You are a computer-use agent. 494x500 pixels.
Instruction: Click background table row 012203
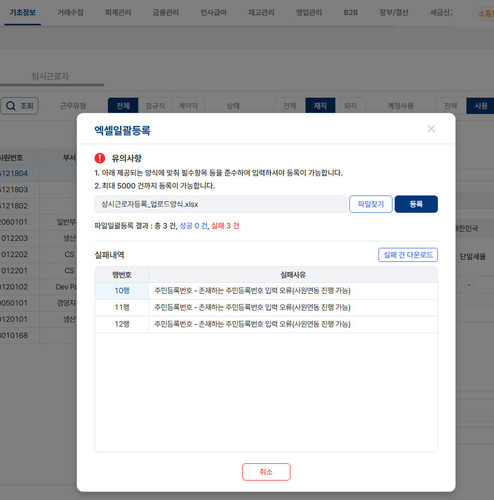tap(38, 238)
